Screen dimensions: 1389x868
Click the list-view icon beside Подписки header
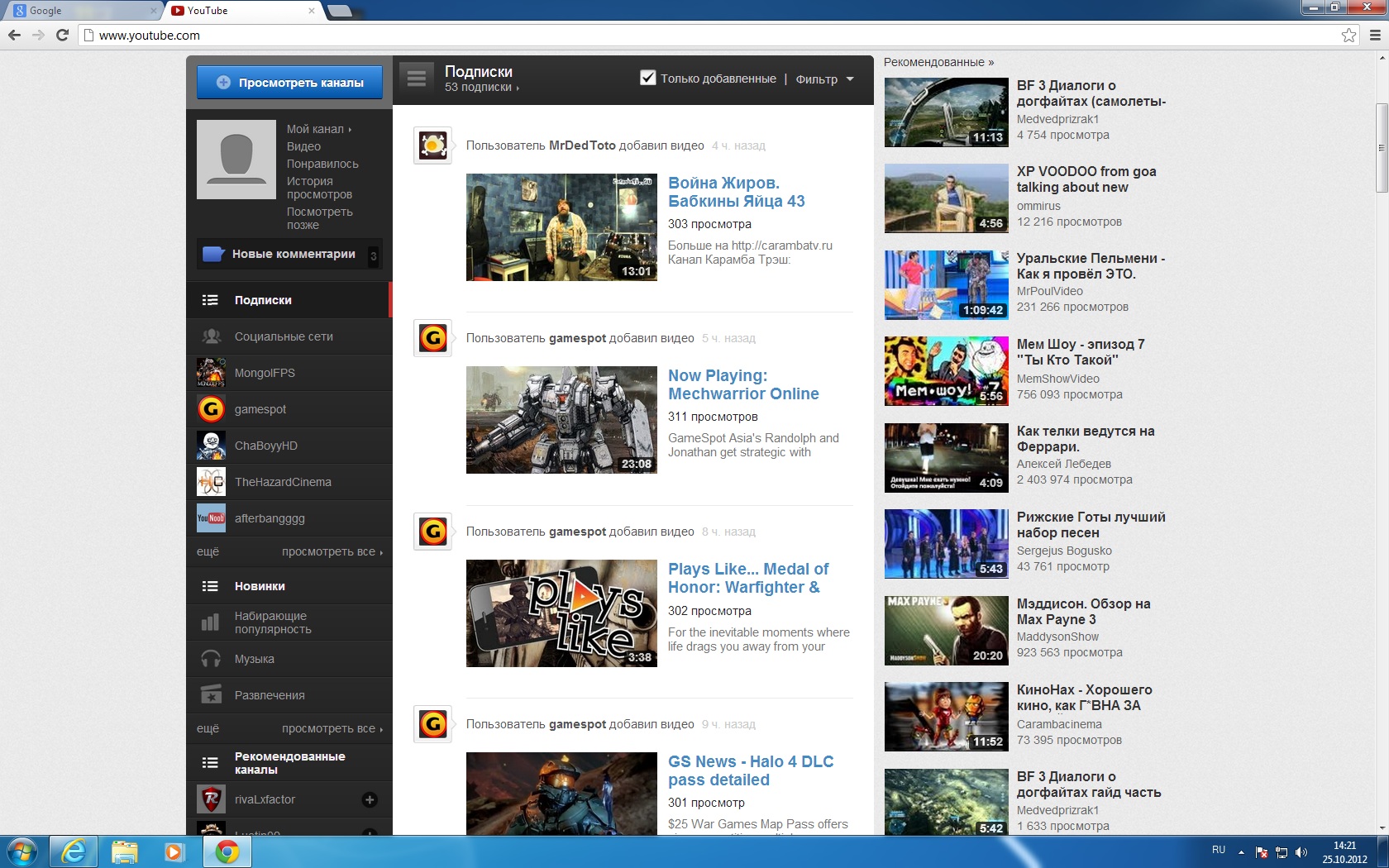pyautogui.click(x=417, y=79)
